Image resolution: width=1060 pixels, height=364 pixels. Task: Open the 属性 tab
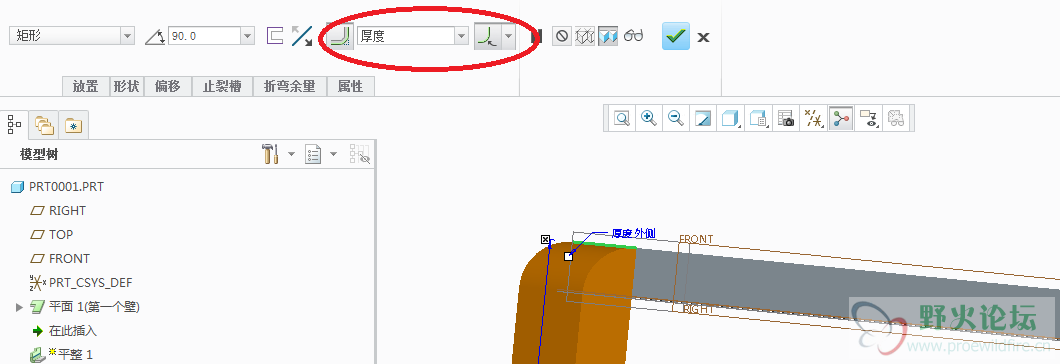pos(350,86)
